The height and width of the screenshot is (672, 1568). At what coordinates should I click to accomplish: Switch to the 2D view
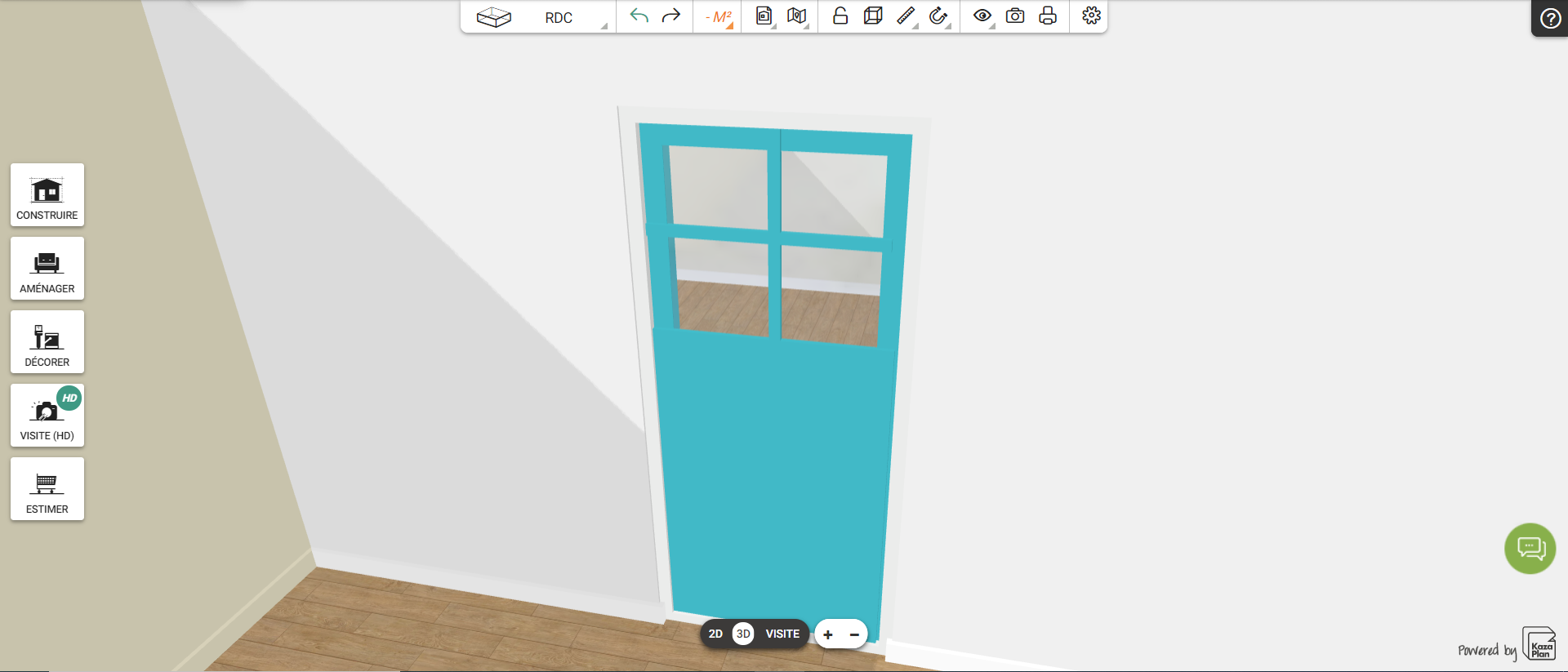point(715,634)
